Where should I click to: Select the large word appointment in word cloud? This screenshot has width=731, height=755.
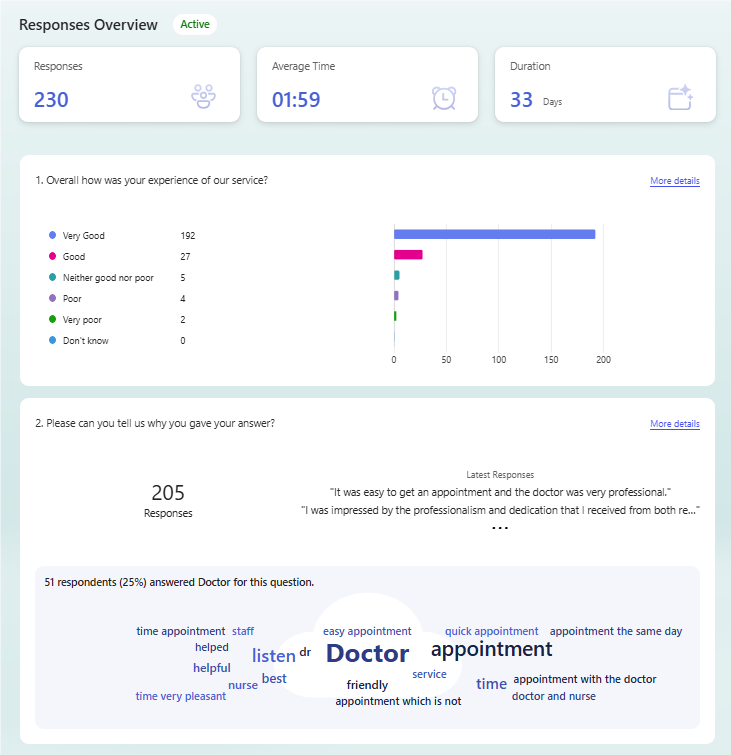(x=492, y=650)
